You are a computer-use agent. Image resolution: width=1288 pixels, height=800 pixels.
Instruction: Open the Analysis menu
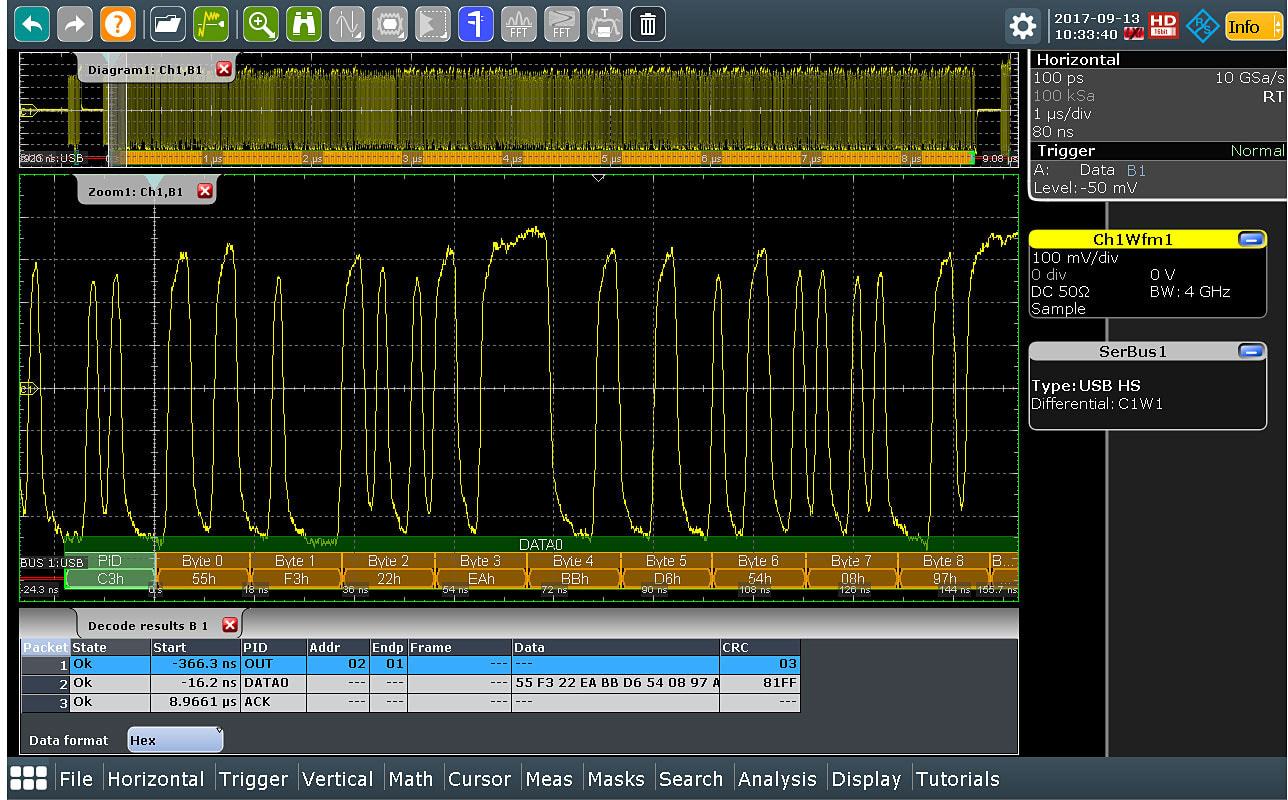pyautogui.click(x=777, y=779)
